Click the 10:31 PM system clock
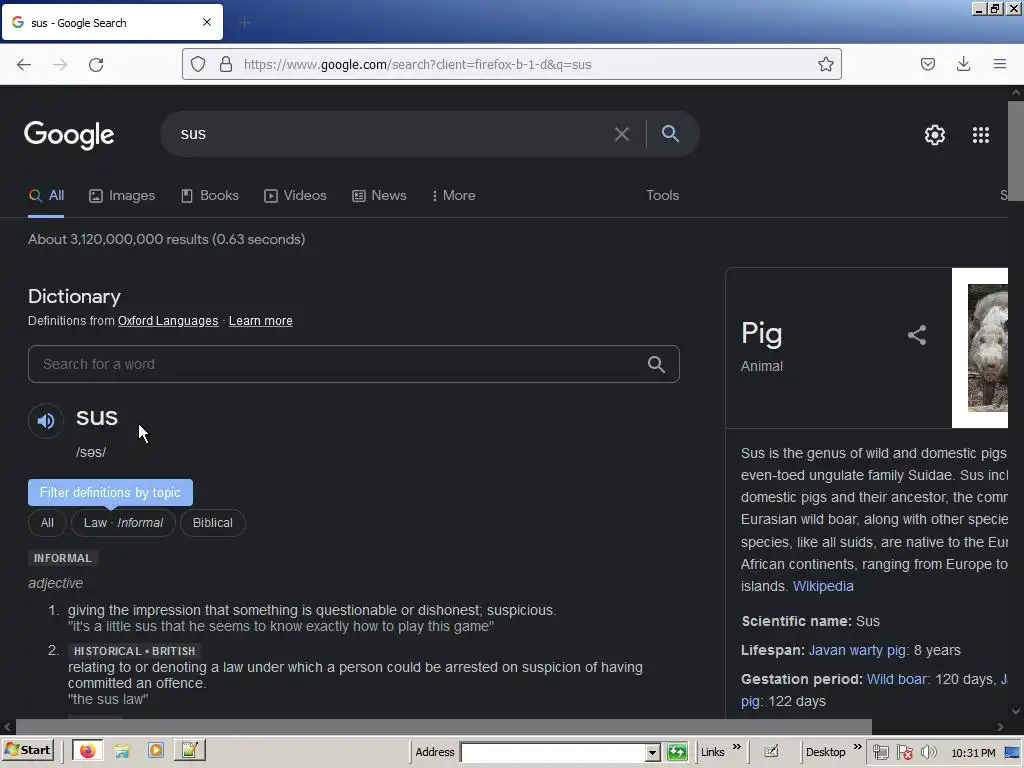 973,753
